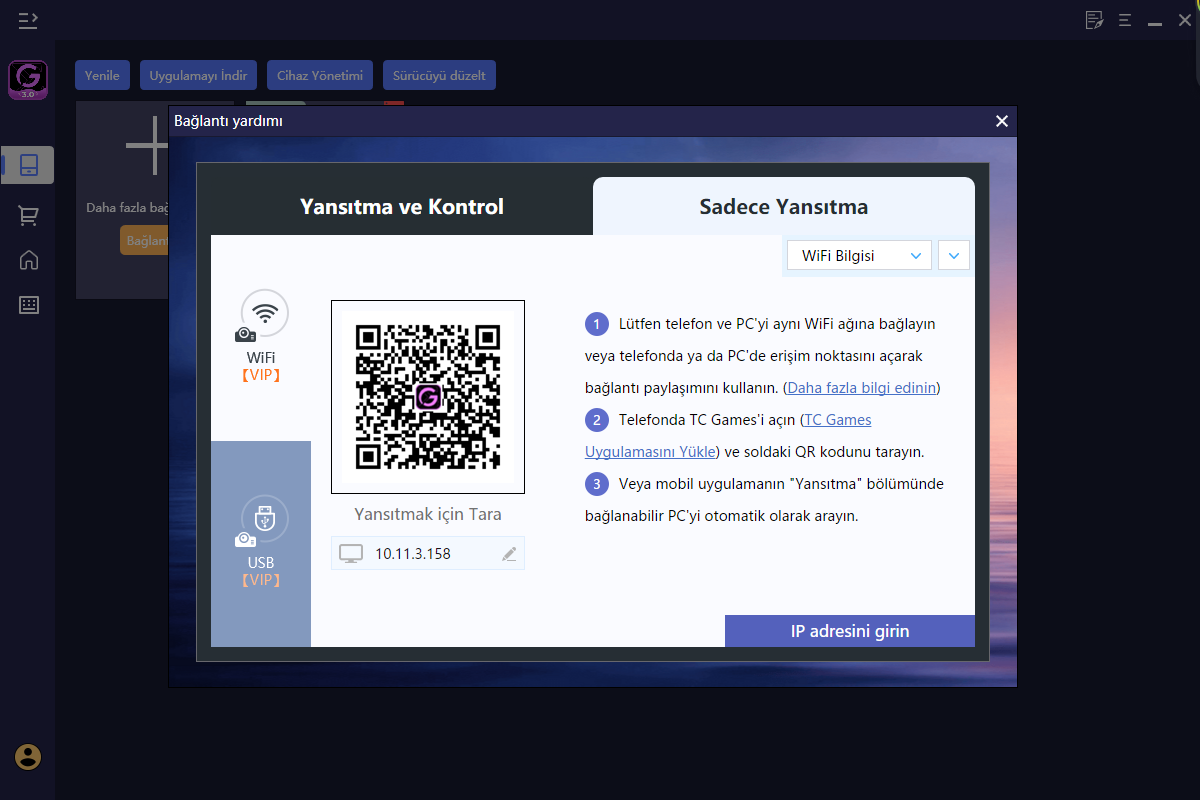This screenshot has height=800, width=1200.
Task: Click the VIP label under WiFi
Action: pyautogui.click(x=261, y=376)
